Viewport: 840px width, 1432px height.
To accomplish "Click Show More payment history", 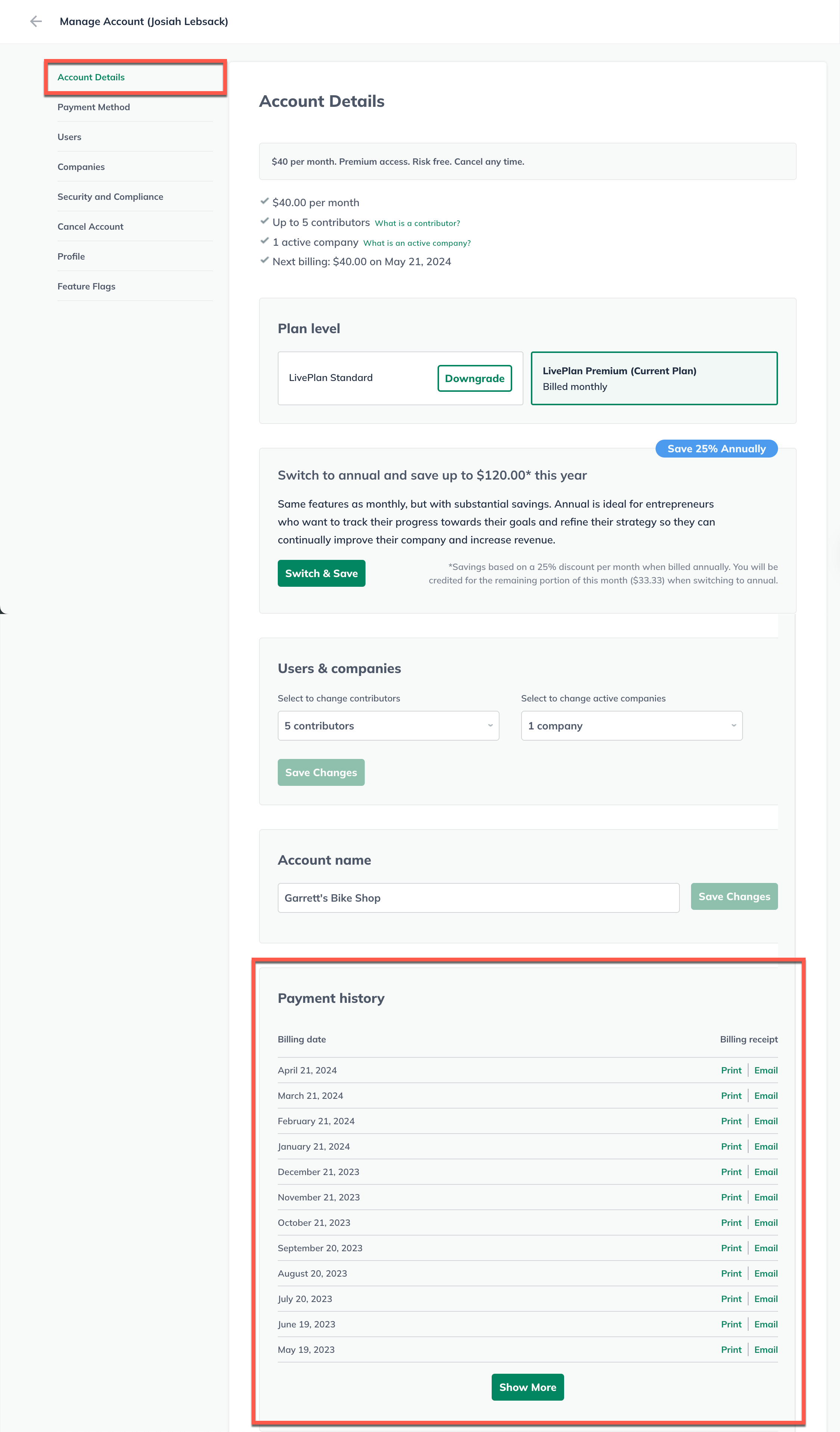I will pyautogui.click(x=527, y=1387).
